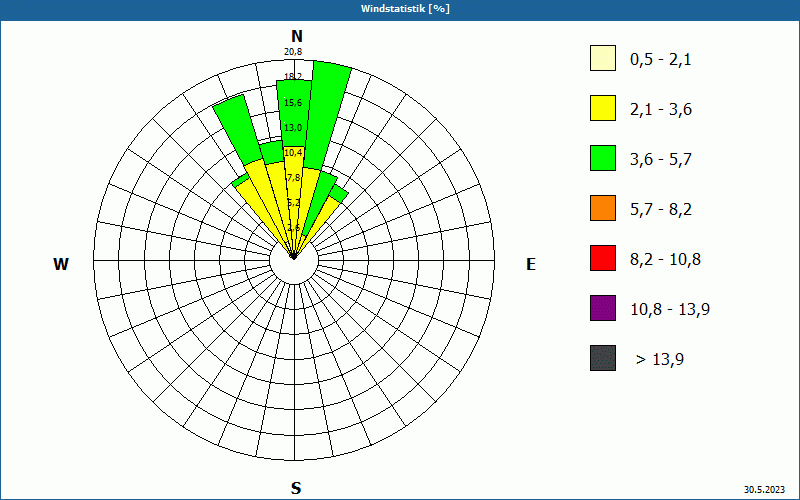Viewport: 800px width, 500px height.
Task: Click the dark gray > 13,9 swatch
Action: [x=603, y=358]
